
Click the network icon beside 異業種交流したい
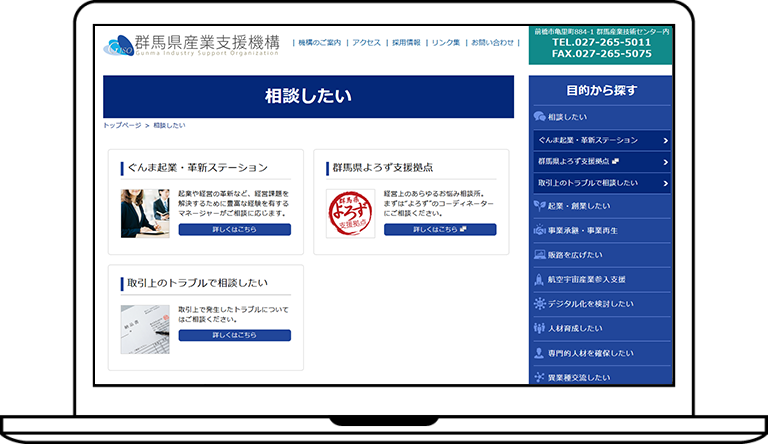pyautogui.click(x=539, y=377)
